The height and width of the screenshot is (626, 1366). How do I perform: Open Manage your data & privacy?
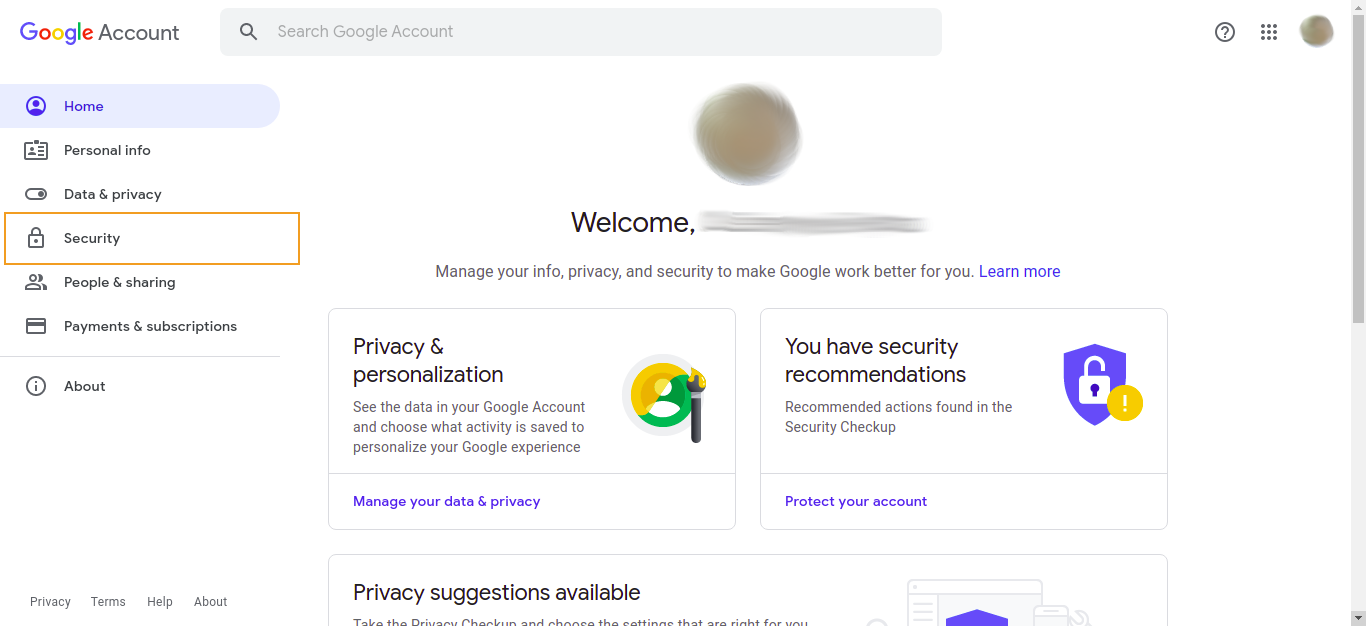tap(447, 501)
